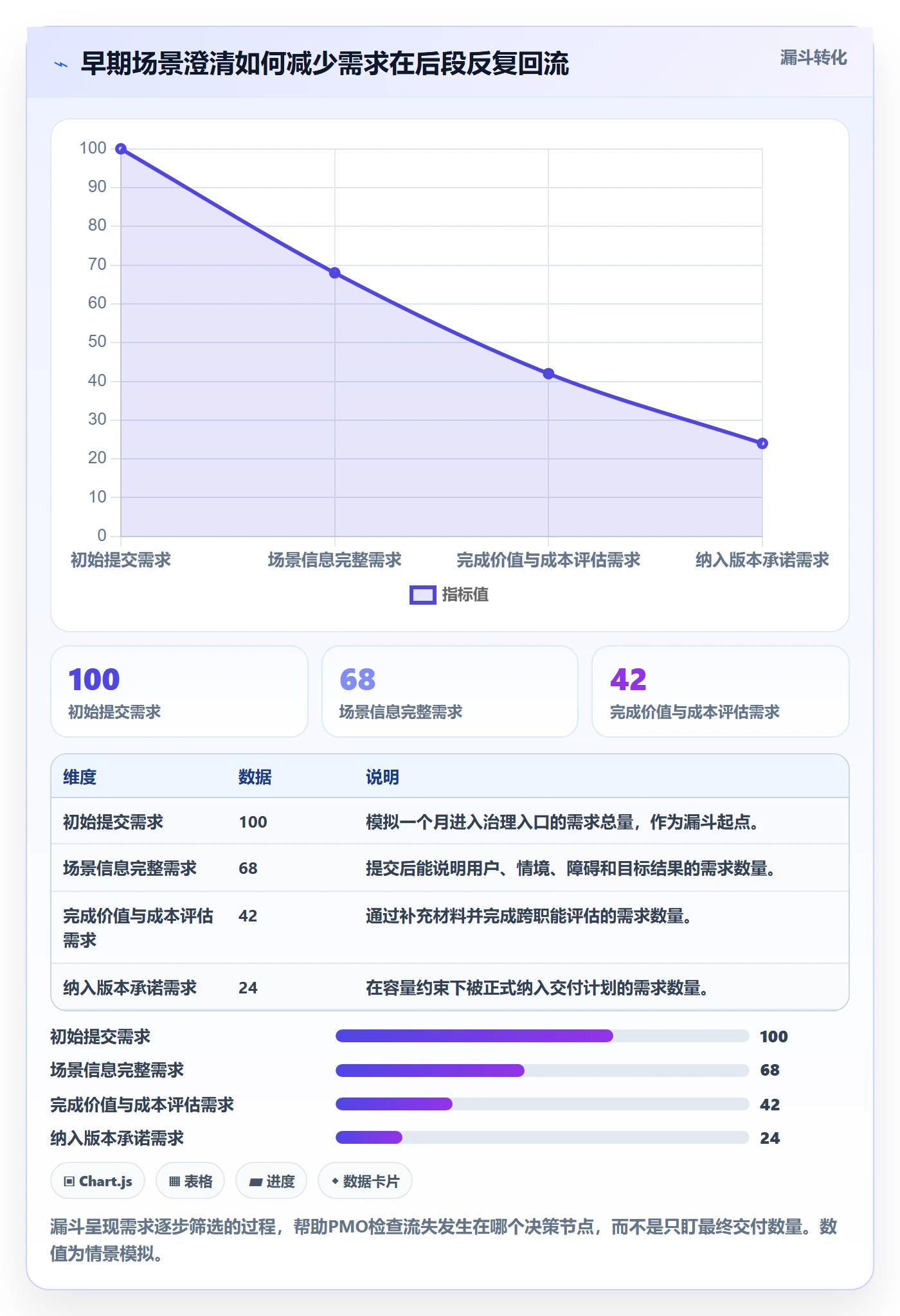Click the y-axis label 50
The width and height of the screenshot is (900, 1316).
[x=97, y=342]
